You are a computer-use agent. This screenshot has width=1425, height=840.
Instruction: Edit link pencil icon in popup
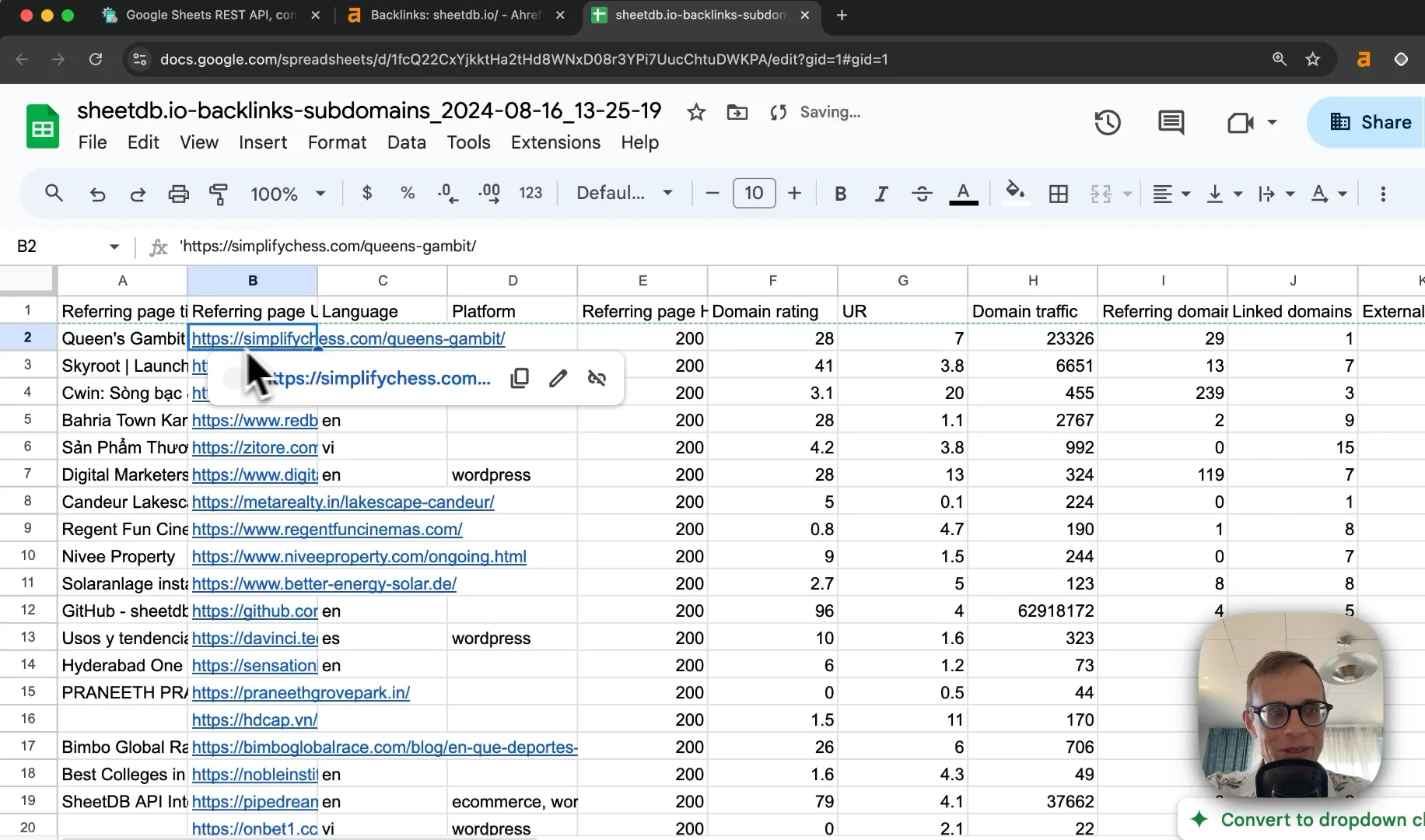tap(558, 378)
